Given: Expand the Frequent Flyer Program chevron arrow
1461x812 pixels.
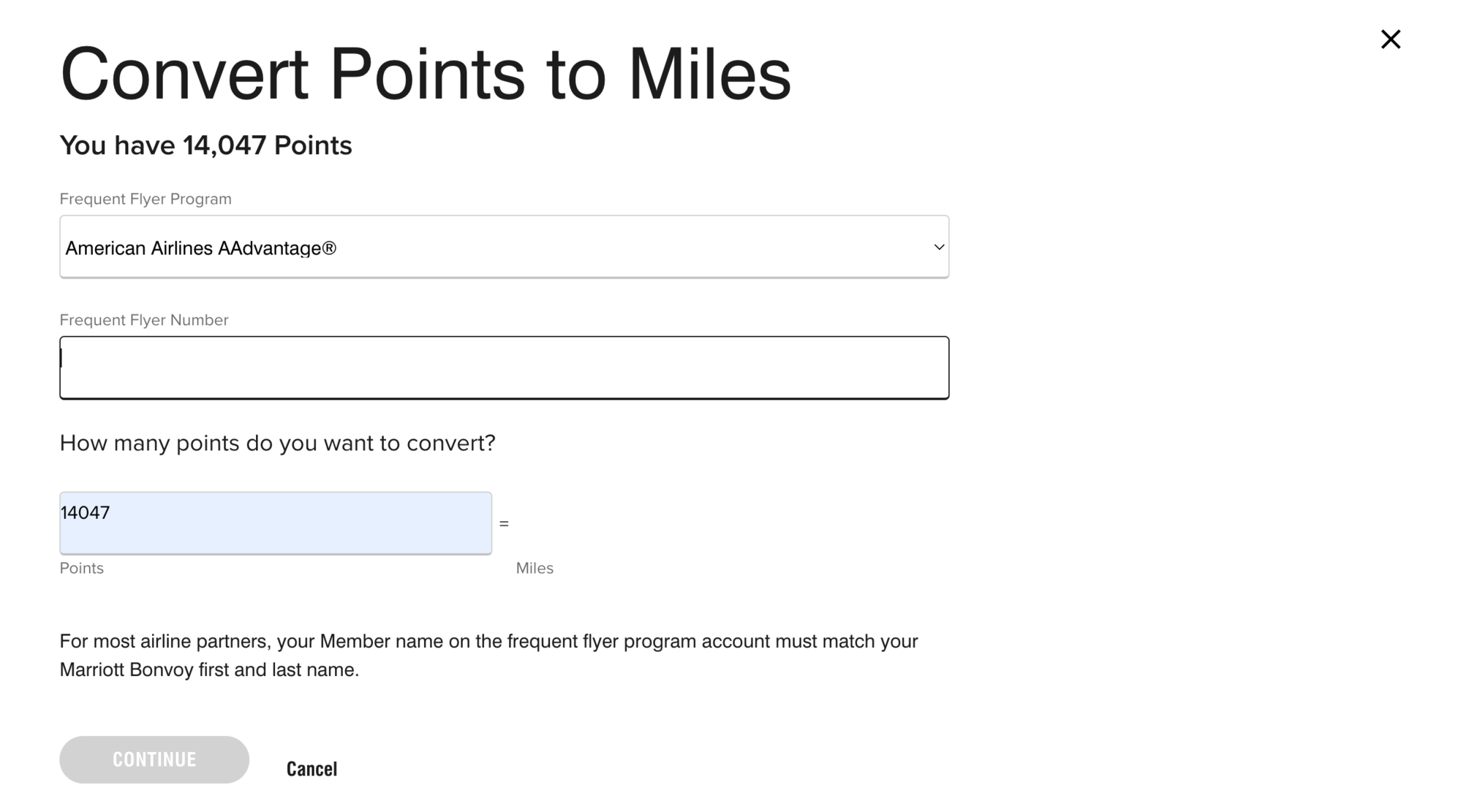Looking at the screenshot, I should coord(939,247).
